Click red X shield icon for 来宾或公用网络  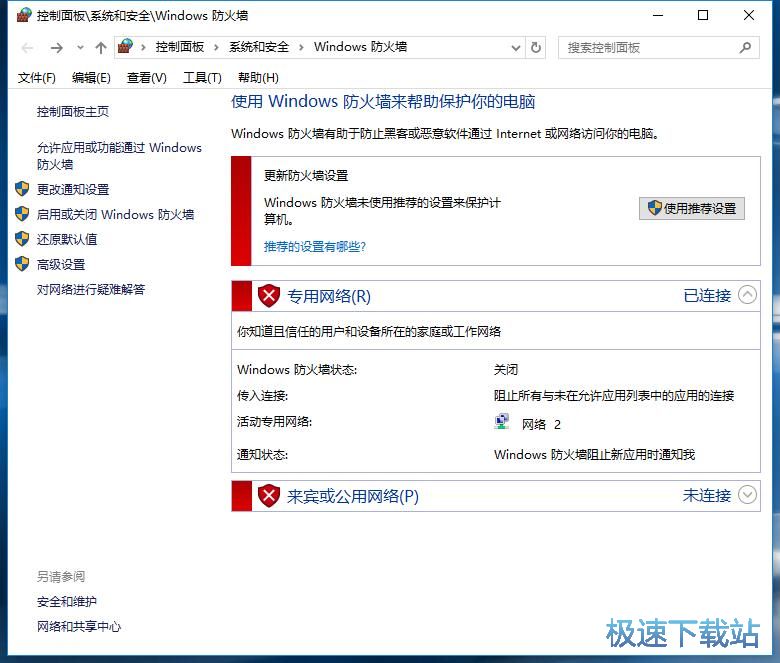tap(269, 496)
